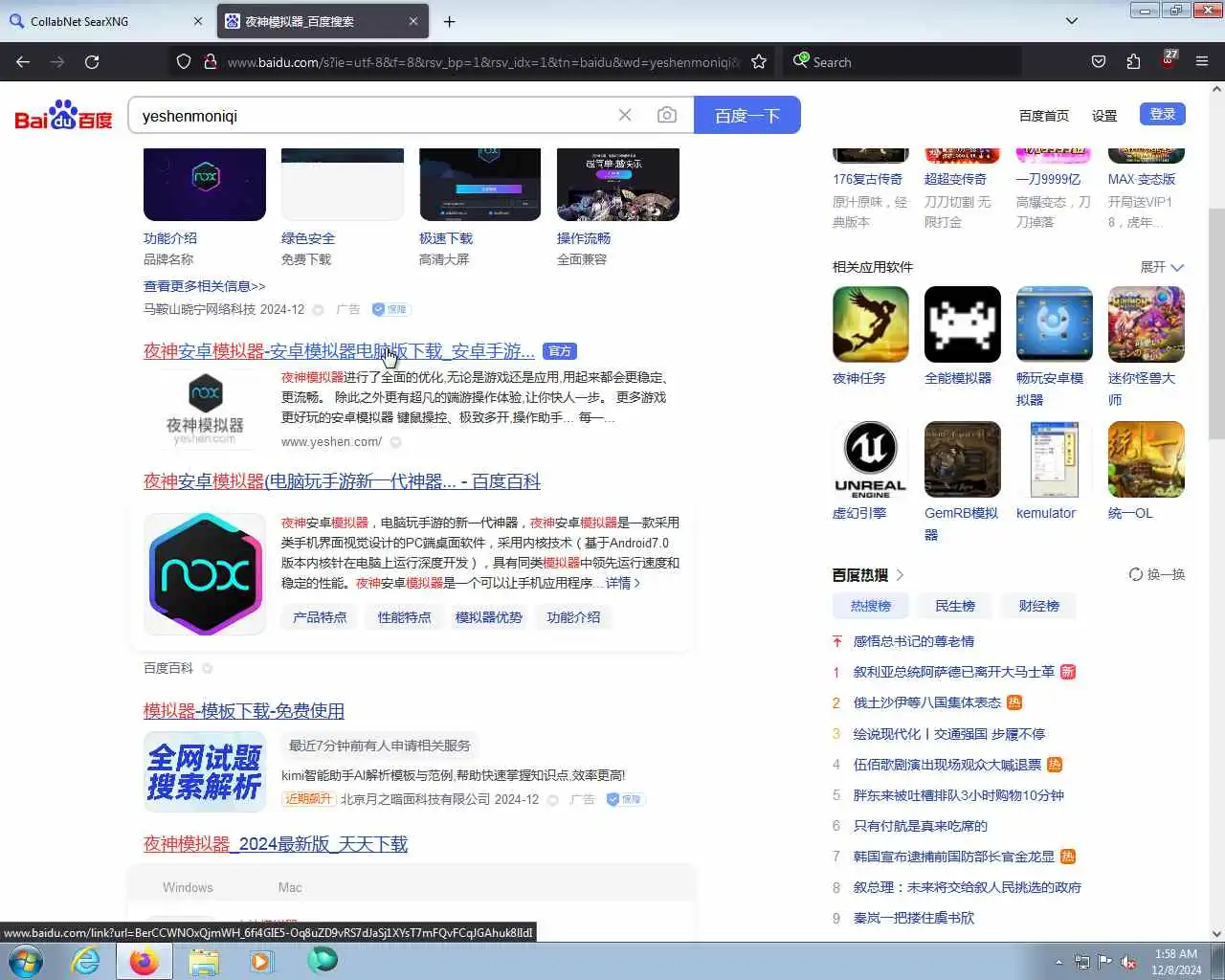Image resolution: width=1225 pixels, height=980 pixels.
Task: Open the 查看更多相关信息 link
Action: (x=204, y=286)
